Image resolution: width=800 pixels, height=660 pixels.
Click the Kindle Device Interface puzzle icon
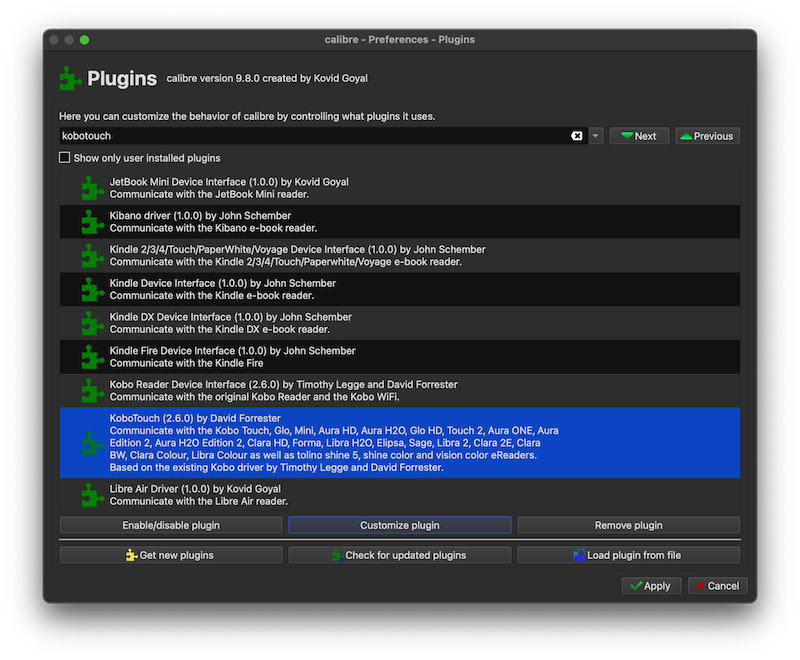coord(92,289)
